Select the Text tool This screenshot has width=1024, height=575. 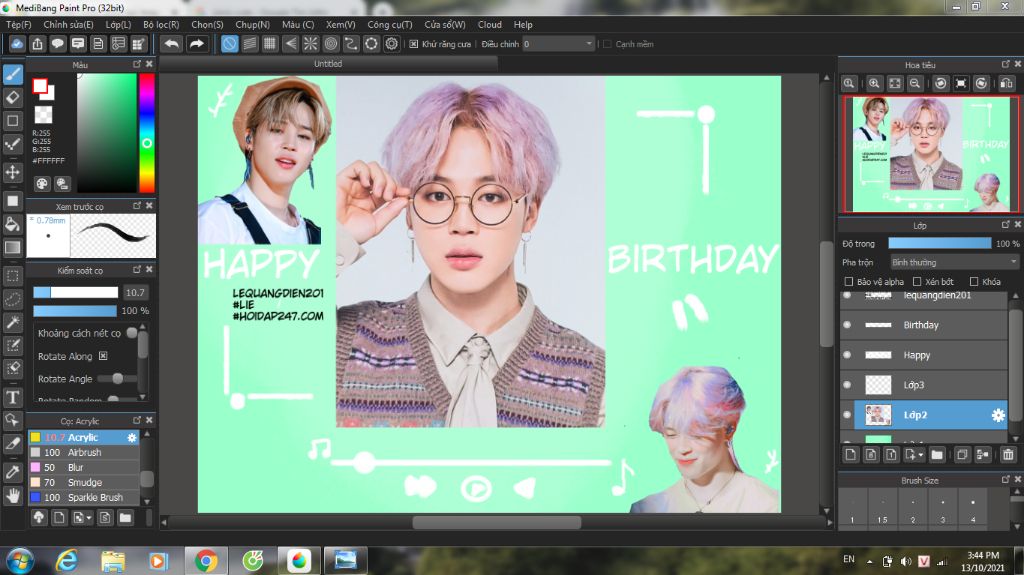click(x=12, y=397)
